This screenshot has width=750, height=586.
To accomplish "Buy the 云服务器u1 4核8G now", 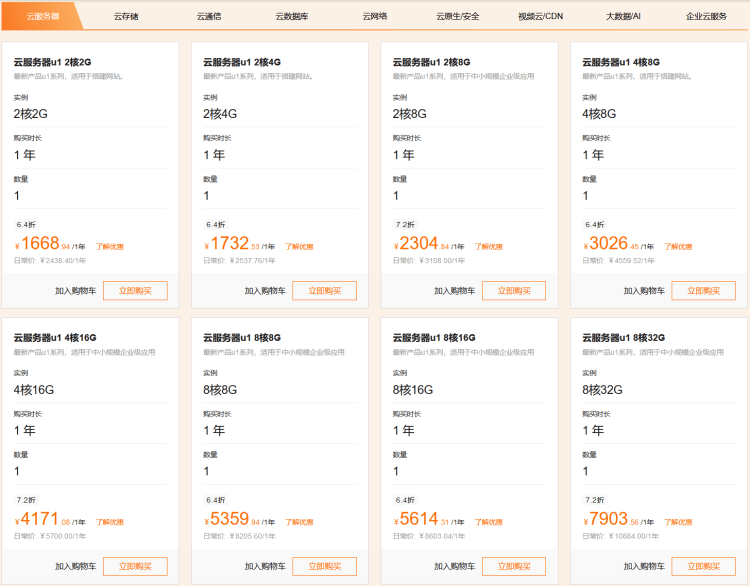I will click(703, 291).
